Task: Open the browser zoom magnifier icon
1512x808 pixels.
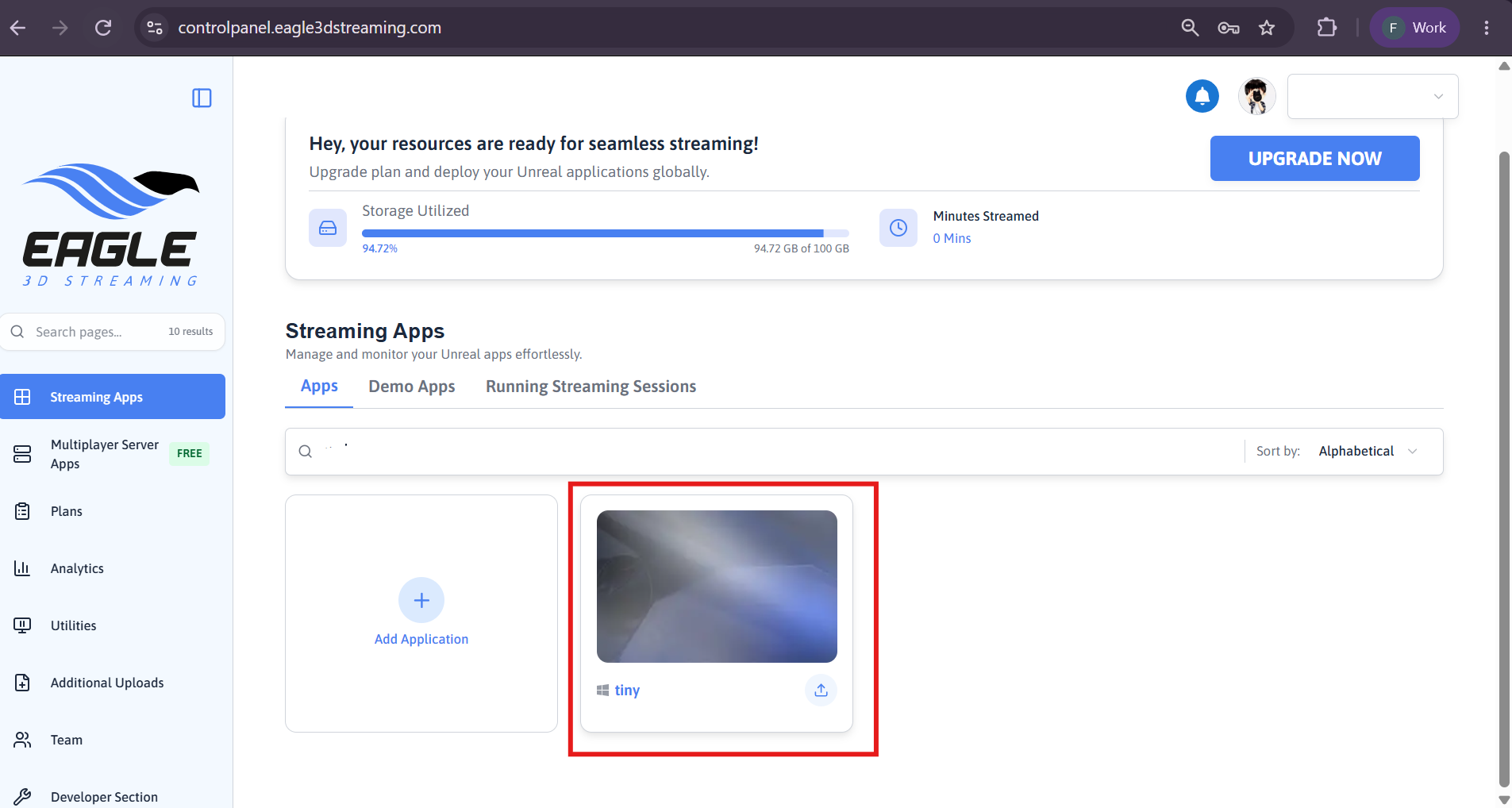Action: tap(1190, 28)
